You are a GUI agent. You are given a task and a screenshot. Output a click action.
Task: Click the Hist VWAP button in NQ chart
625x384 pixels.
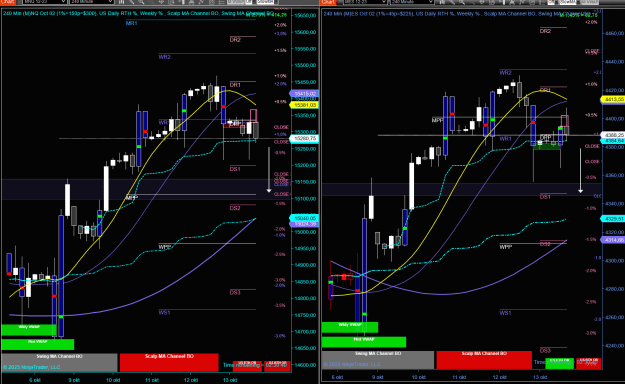[38, 344]
